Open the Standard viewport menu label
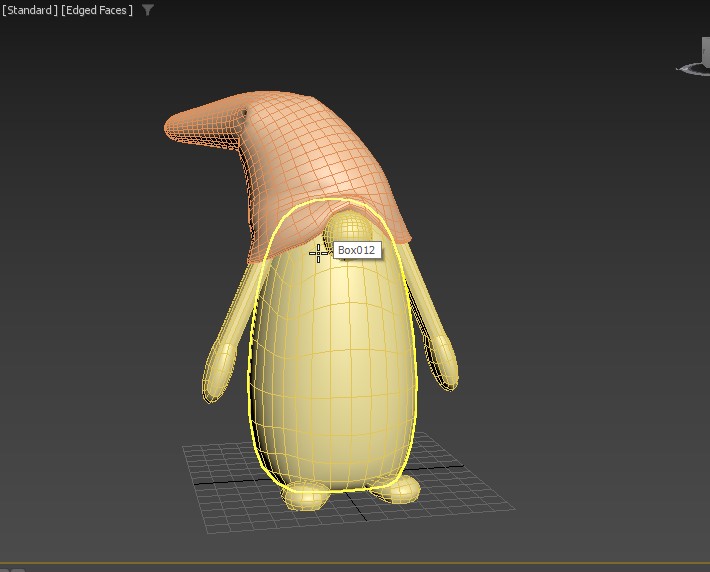Viewport: 710px width, 572px height. point(28,10)
